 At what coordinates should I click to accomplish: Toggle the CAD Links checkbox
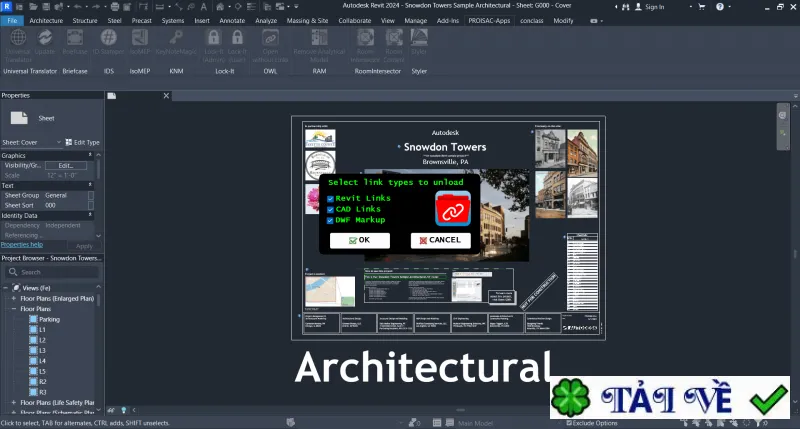[x=330, y=210]
